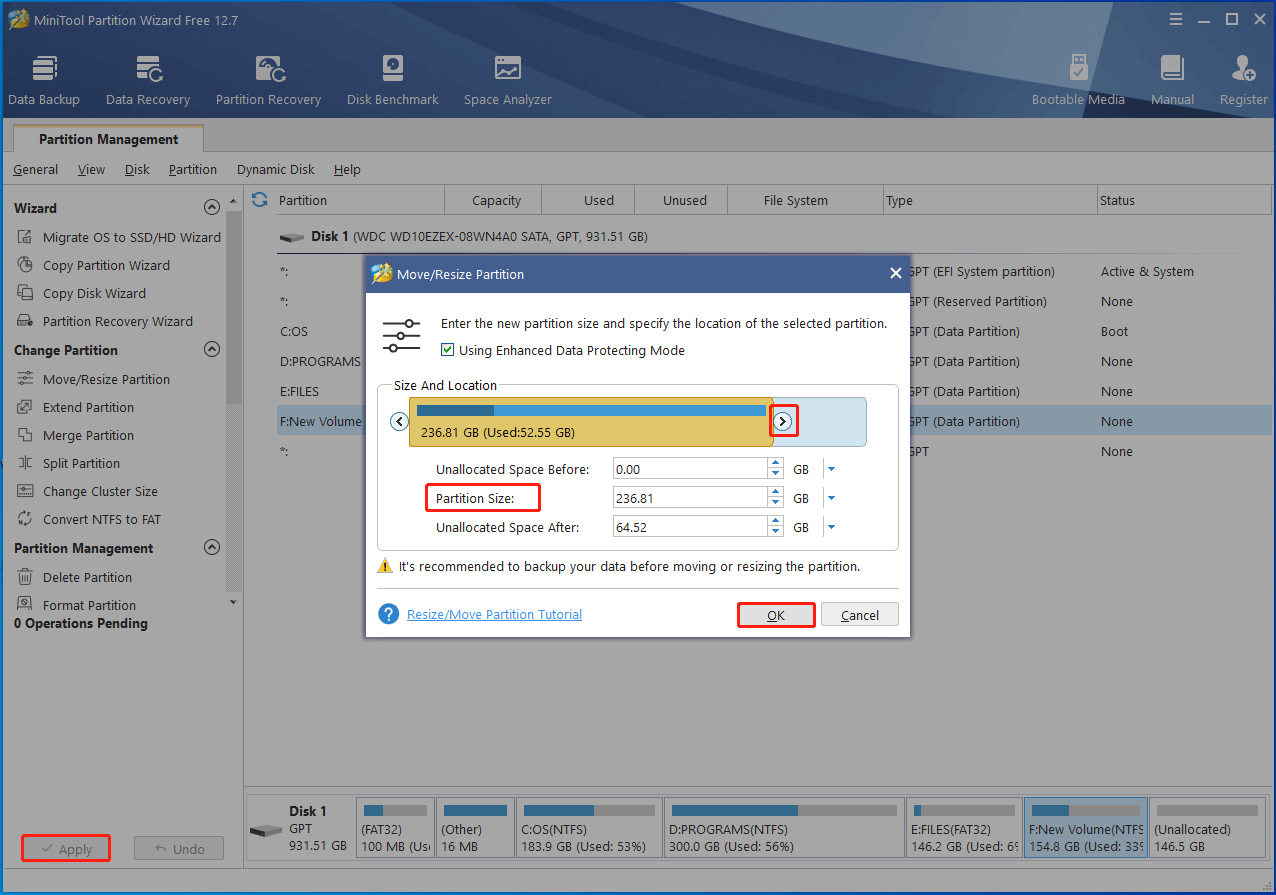The height and width of the screenshot is (895, 1276).
Task: Collapse the Wizard section
Action: (x=211, y=208)
